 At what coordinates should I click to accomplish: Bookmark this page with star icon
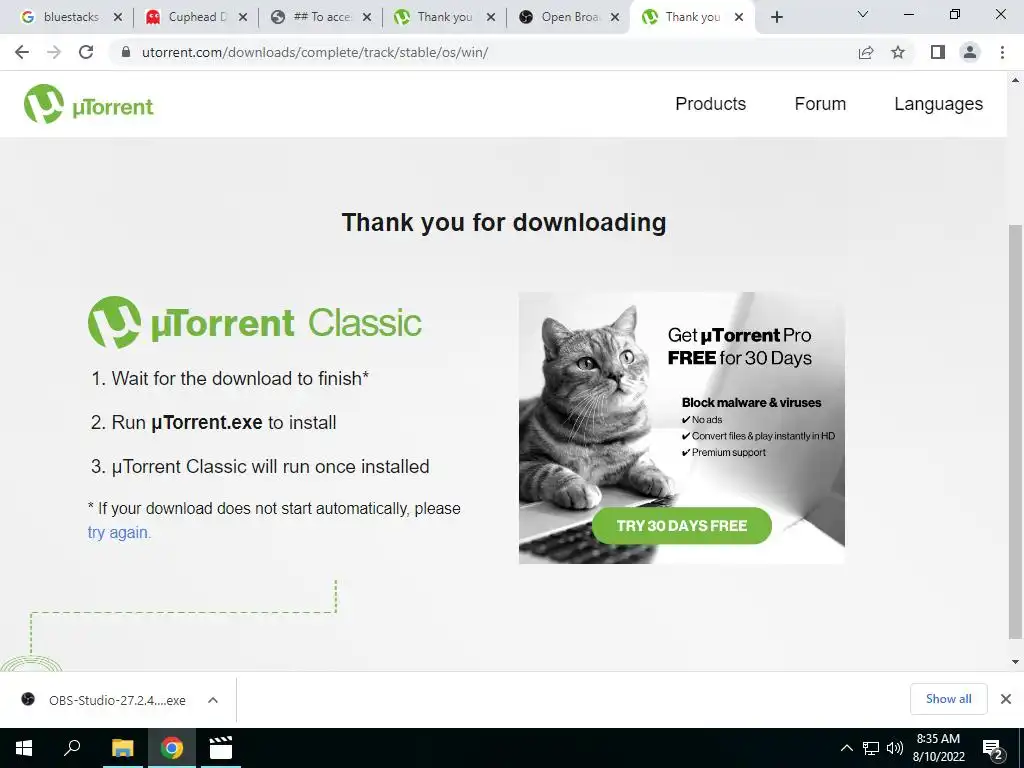(x=898, y=52)
